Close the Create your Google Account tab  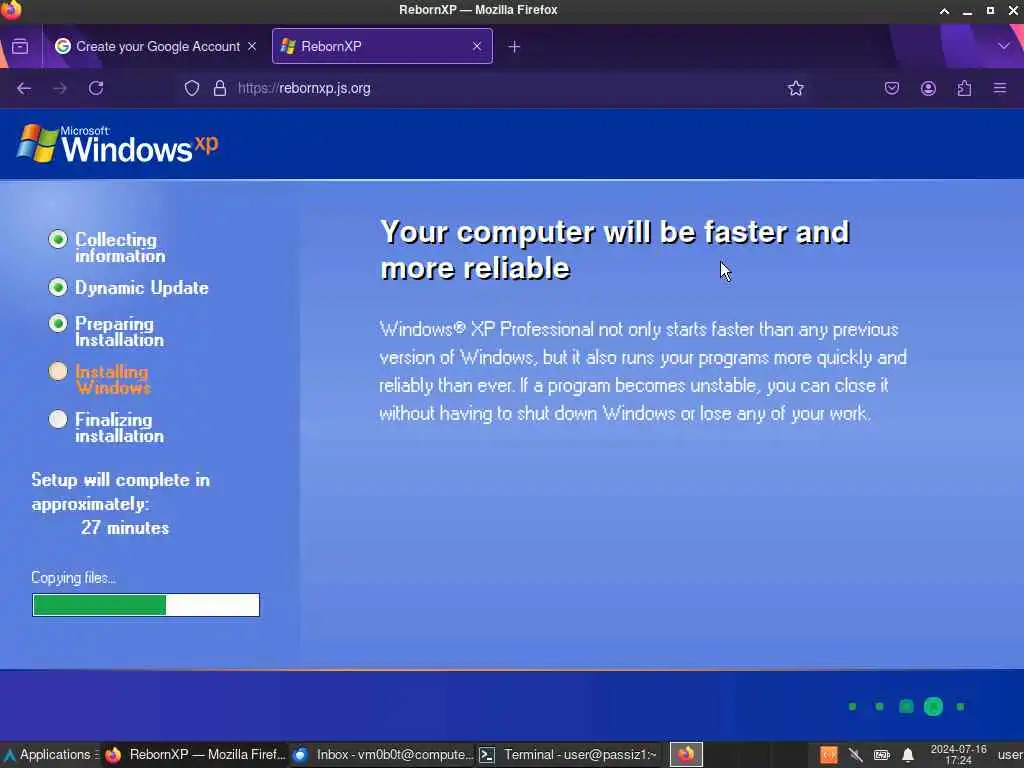252,46
